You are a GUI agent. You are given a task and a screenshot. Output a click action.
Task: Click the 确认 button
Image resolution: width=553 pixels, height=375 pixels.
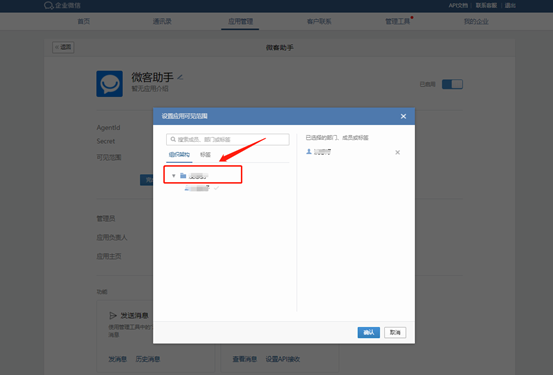(x=369, y=332)
